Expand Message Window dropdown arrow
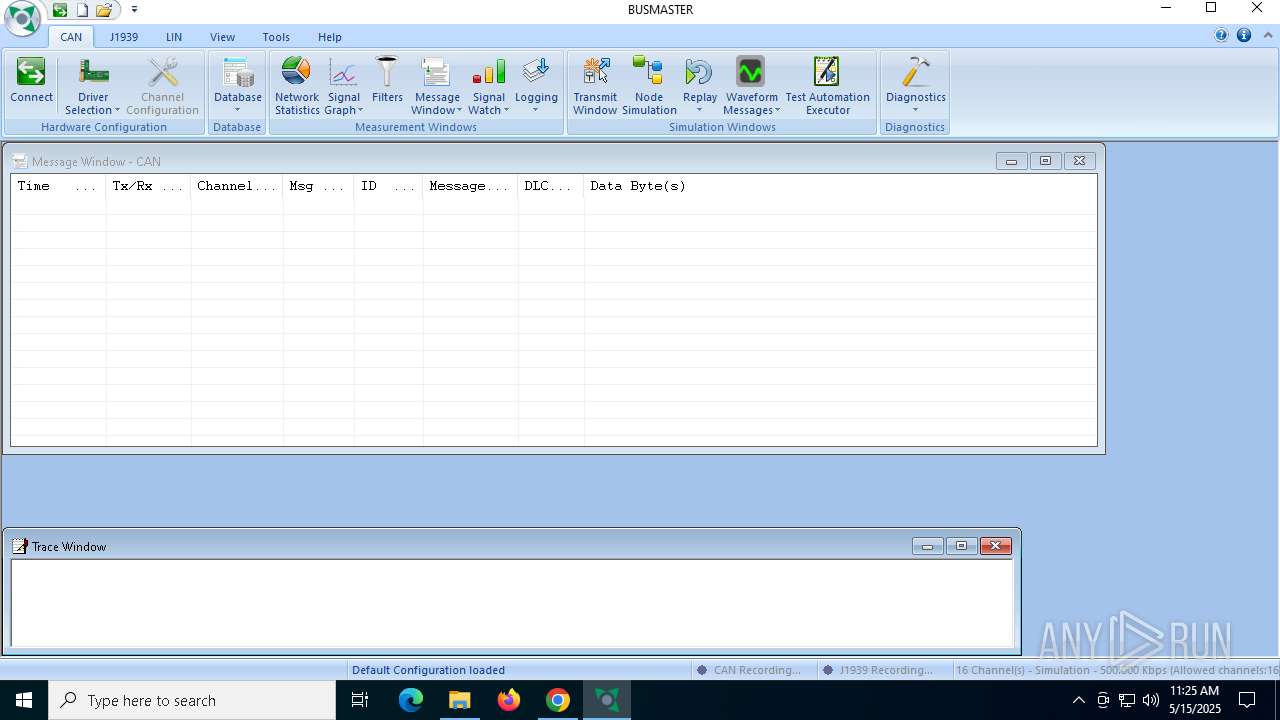This screenshot has width=1280, height=720. tap(459, 111)
